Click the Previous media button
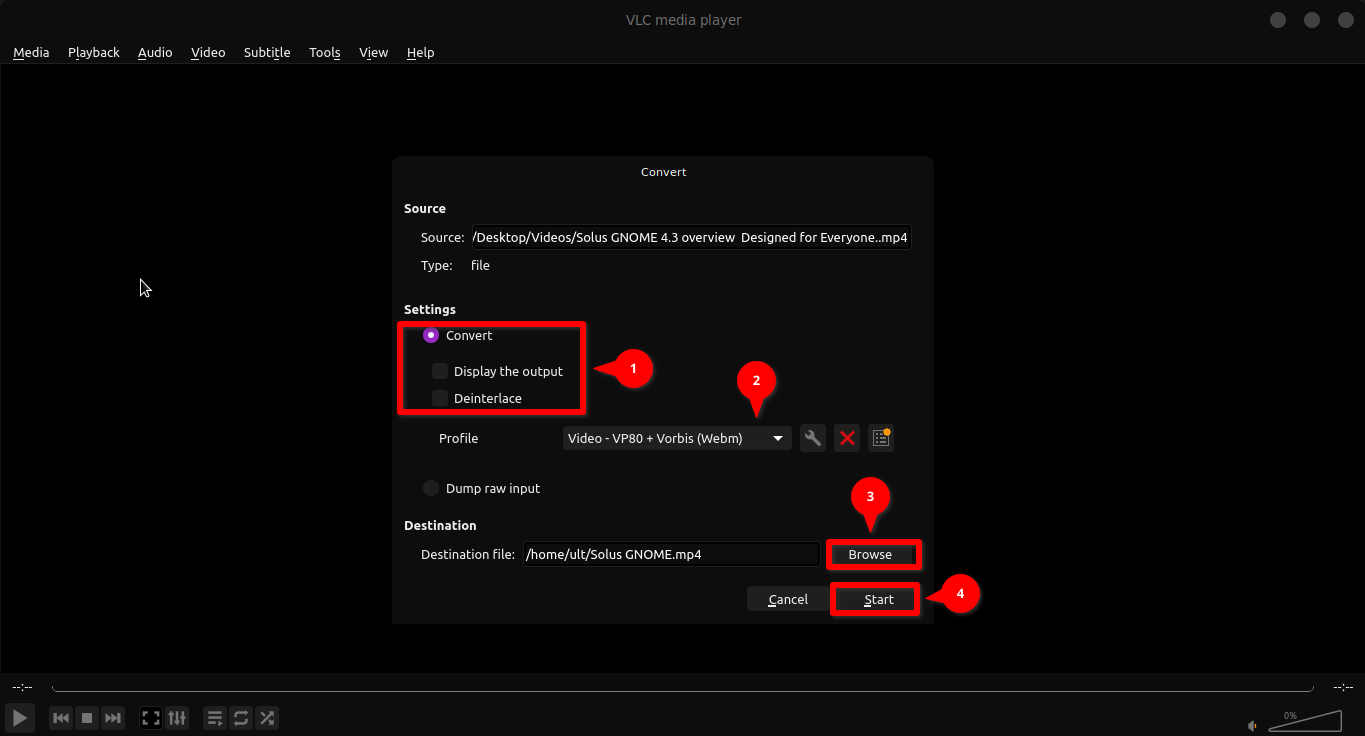The image size is (1365, 736). pos(61,718)
